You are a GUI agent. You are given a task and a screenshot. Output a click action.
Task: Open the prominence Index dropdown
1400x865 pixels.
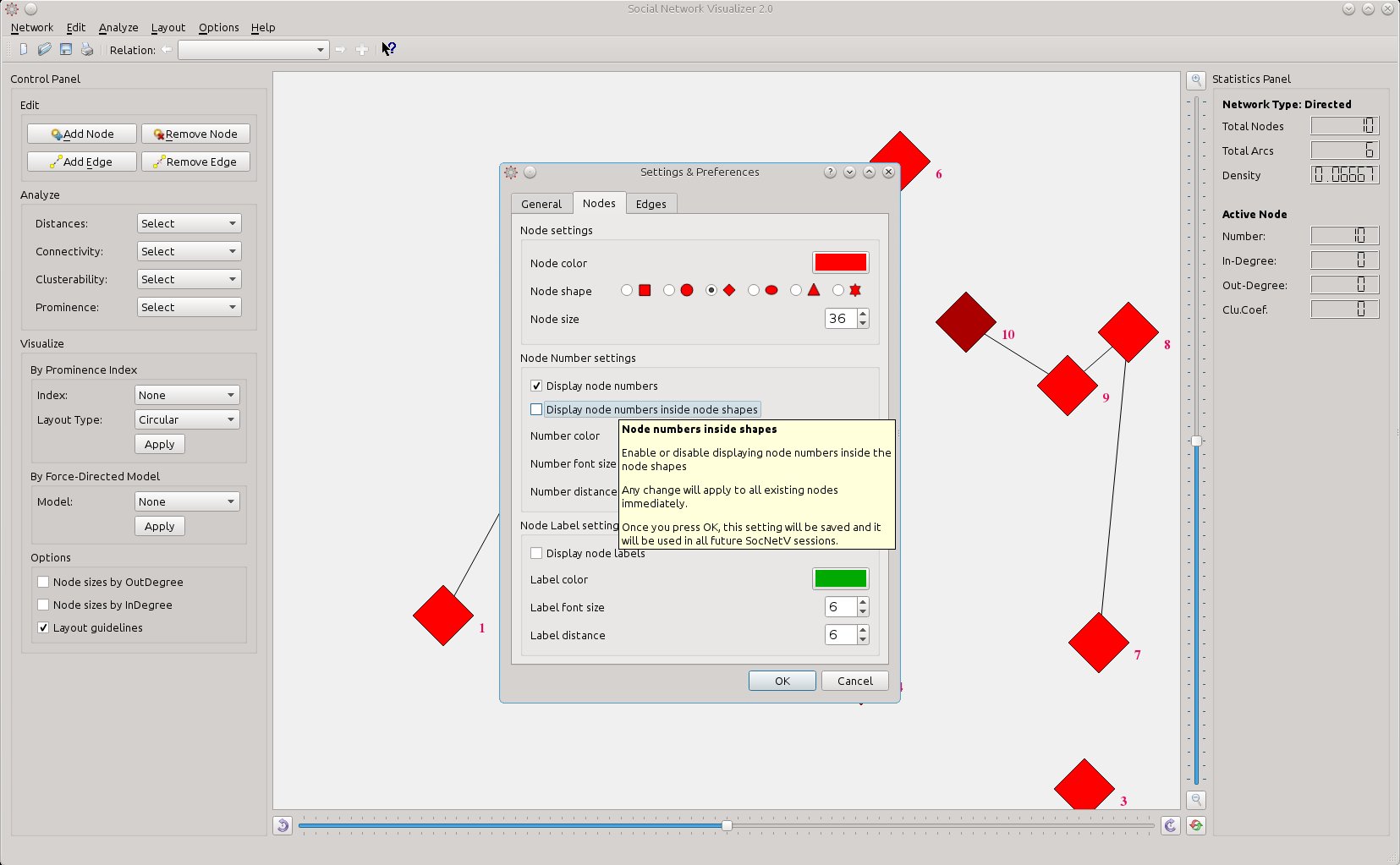click(187, 395)
